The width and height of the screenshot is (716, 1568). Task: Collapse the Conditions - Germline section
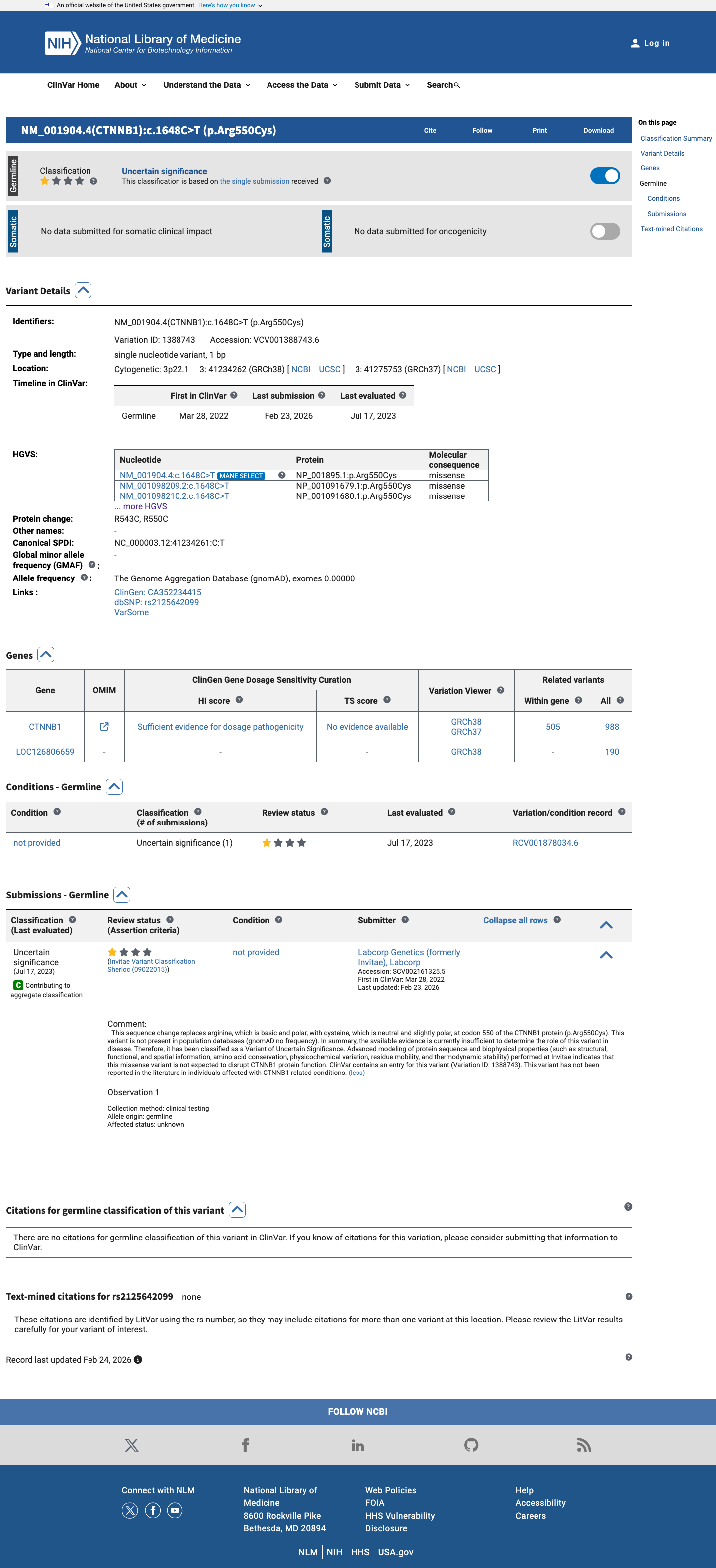tap(114, 786)
